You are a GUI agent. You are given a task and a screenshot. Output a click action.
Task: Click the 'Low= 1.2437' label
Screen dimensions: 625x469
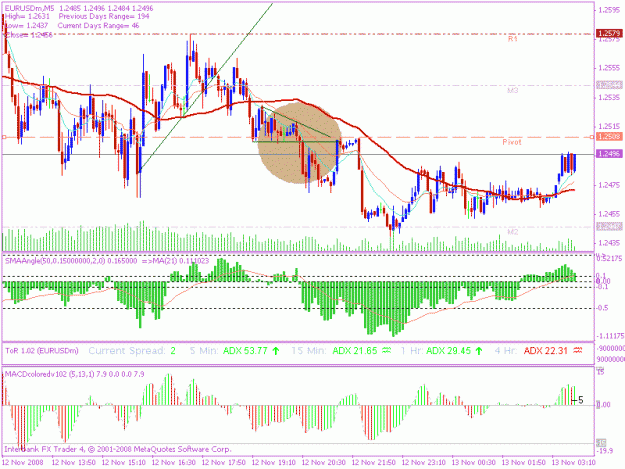(x=26, y=26)
